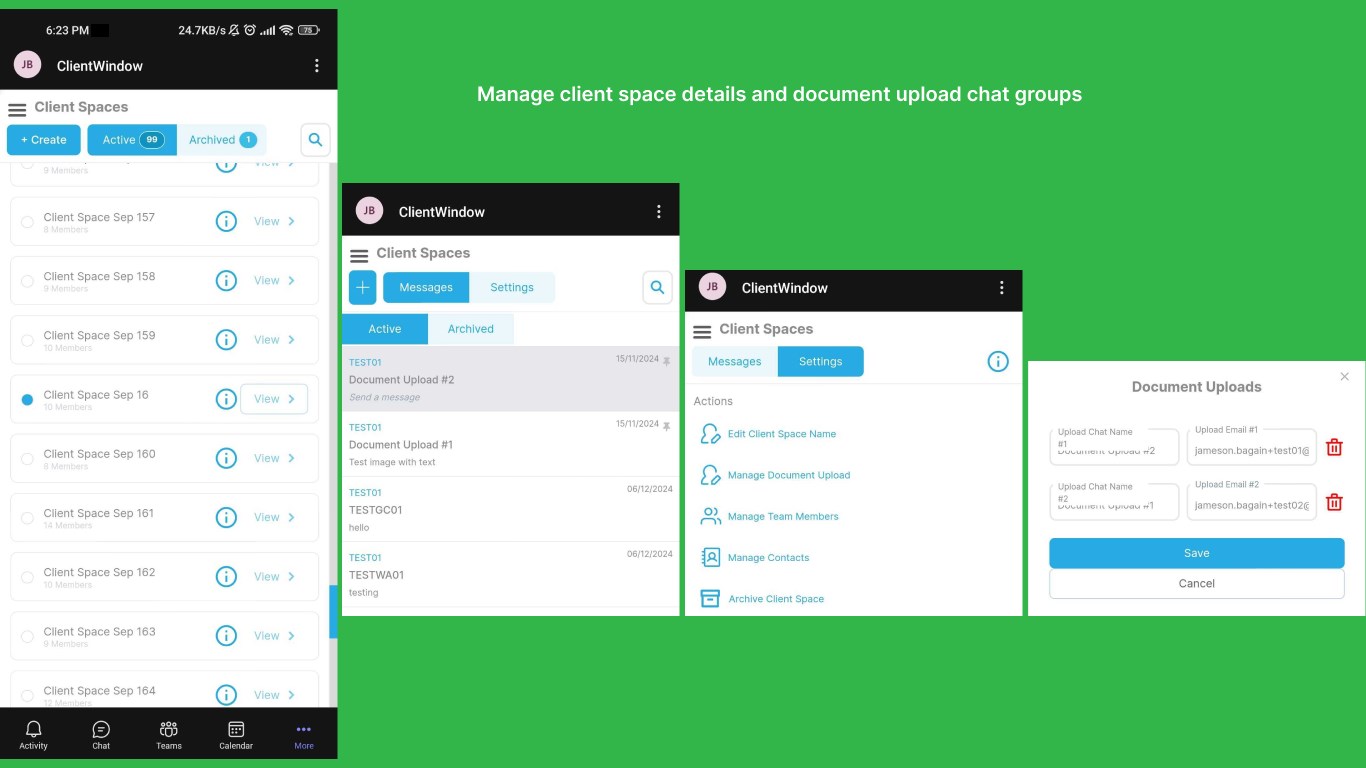Click the Upload Chat Name #2 field
Image resolution: width=1366 pixels, height=768 pixels.
[1114, 502]
